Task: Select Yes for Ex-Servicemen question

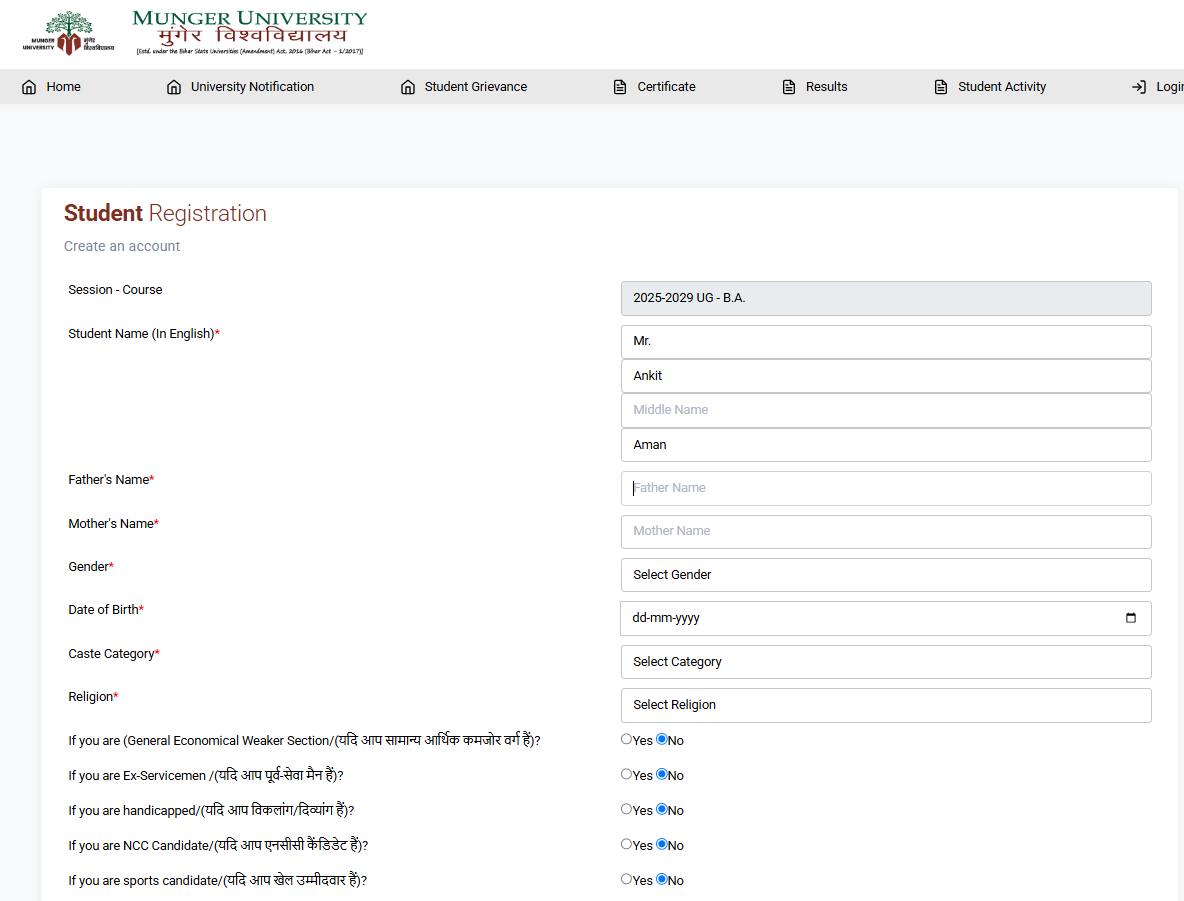Action: (627, 775)
